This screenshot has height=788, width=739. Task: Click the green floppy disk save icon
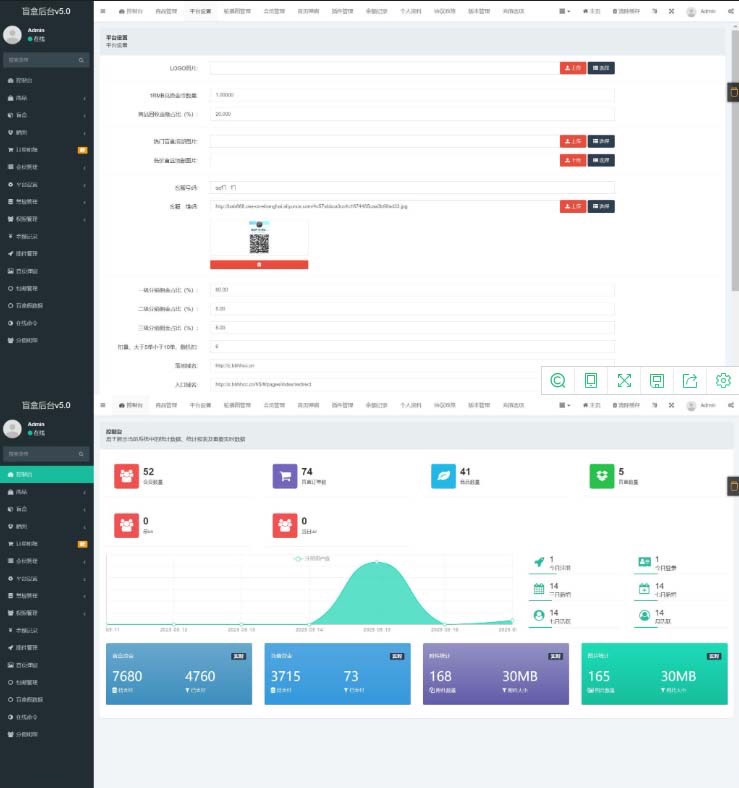657,381
